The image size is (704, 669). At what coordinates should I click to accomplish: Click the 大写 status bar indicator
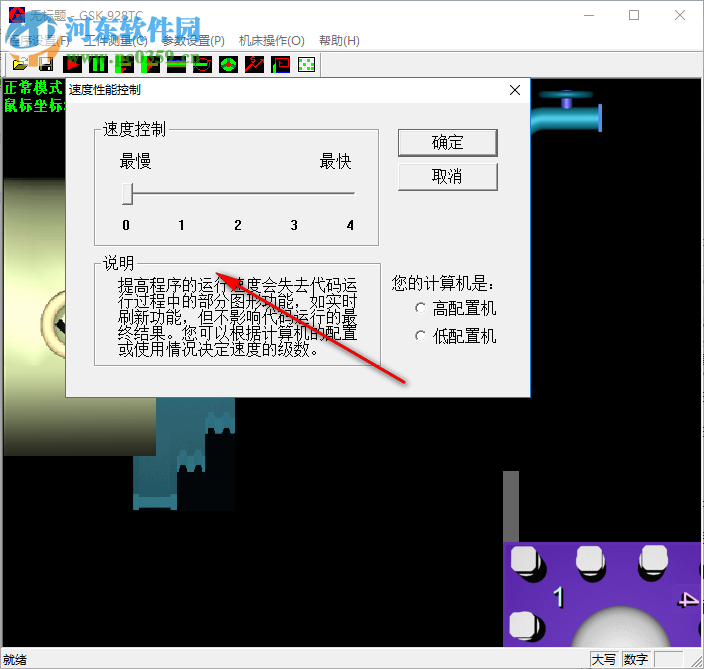coord(604,660)
